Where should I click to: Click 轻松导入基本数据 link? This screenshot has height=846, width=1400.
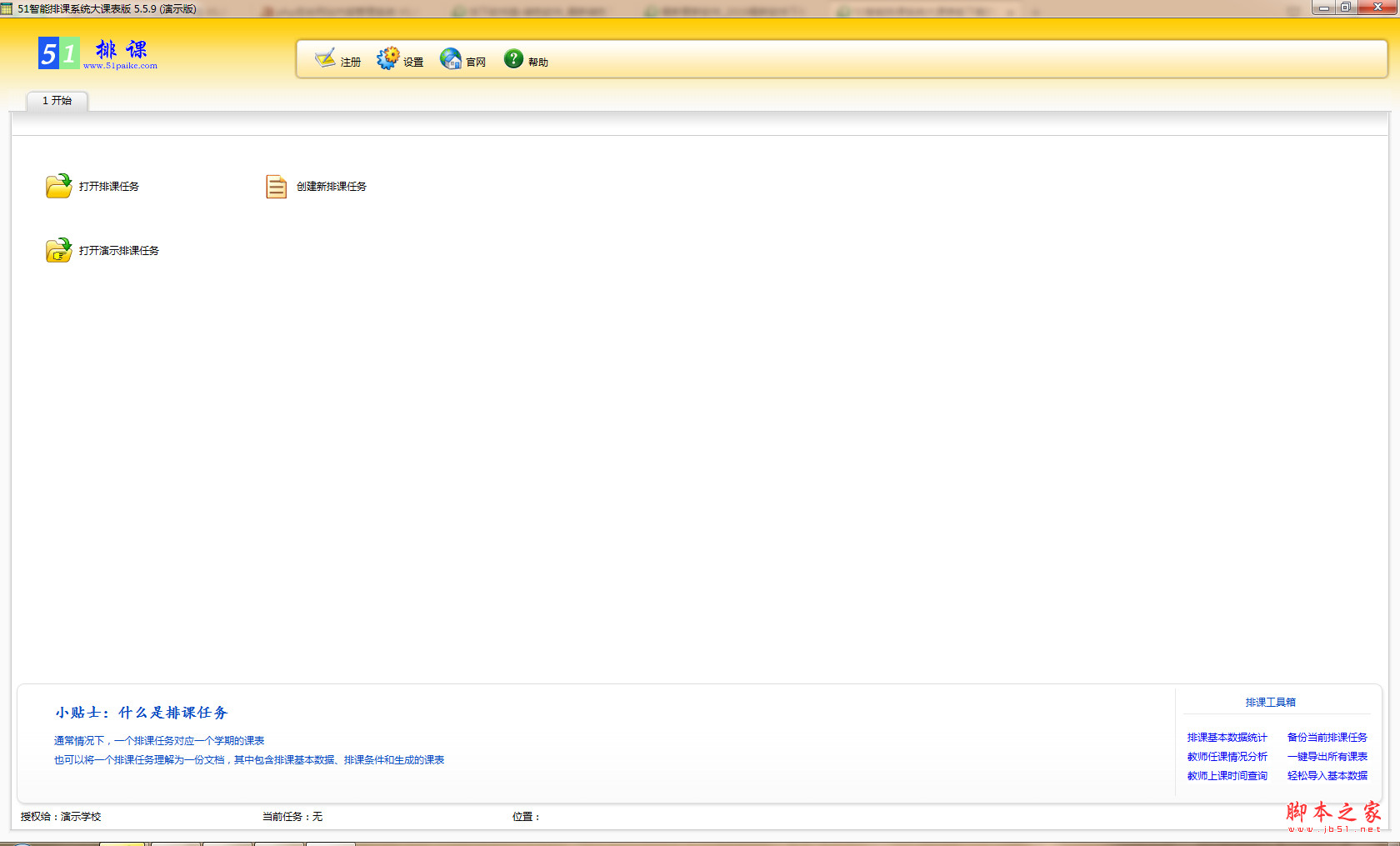coord(1327,776)
